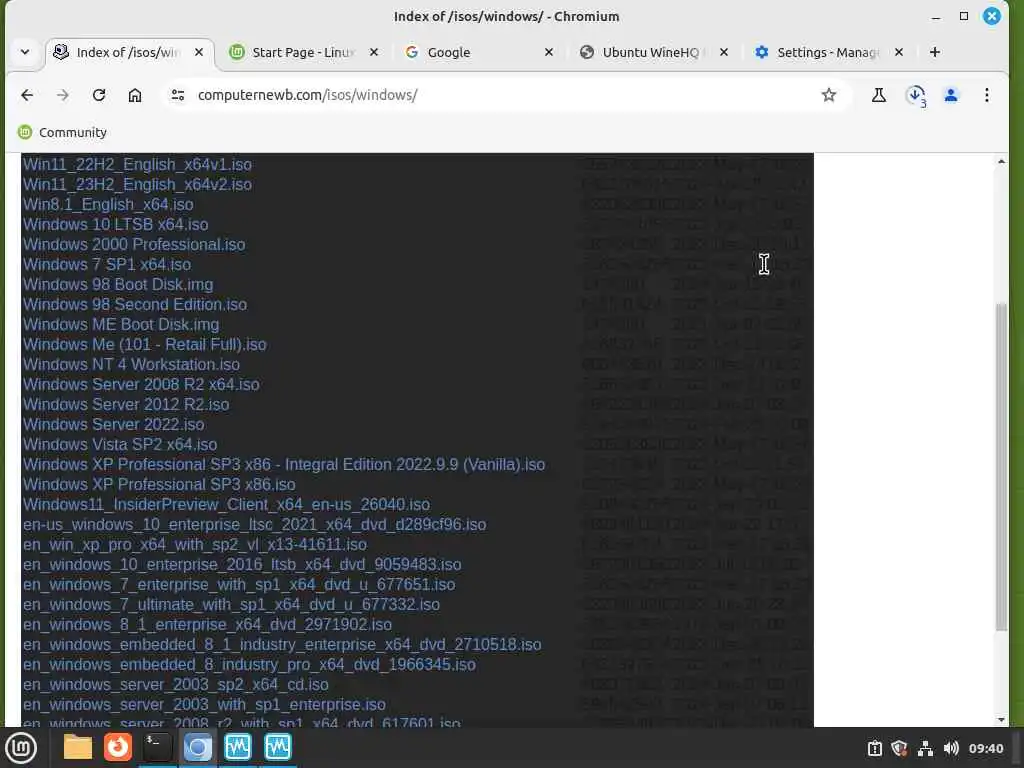Open Windows Server 2008 R2 x64.iso
Screen dimensions: 1024x768
click(x=141, y=385)
